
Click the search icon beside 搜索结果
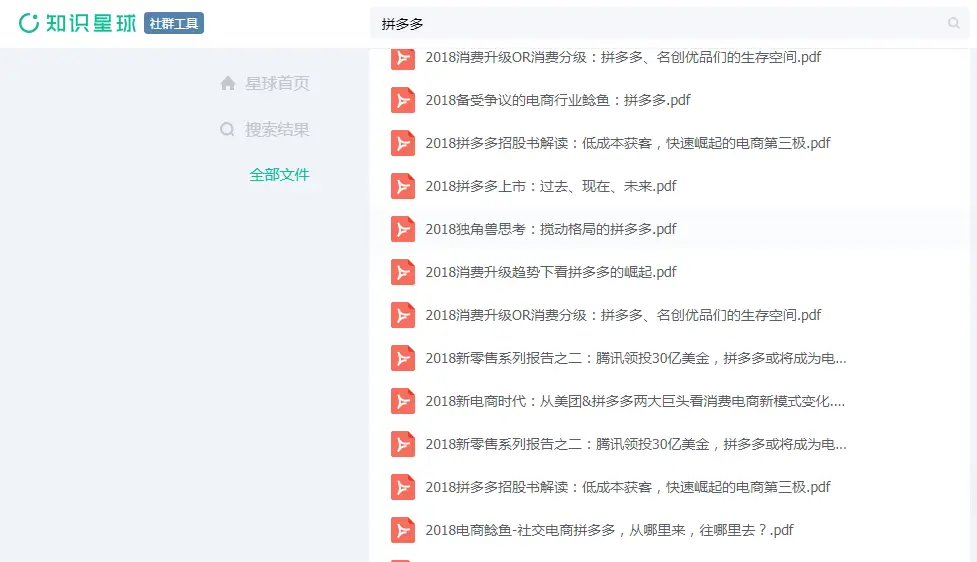(x=227, y=129)
